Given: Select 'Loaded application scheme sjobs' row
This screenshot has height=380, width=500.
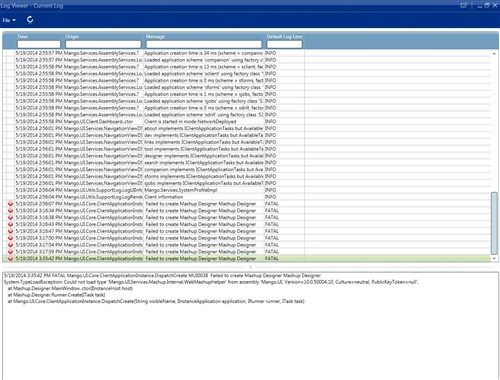Looking at the screenshot, I should coord(247,101).
